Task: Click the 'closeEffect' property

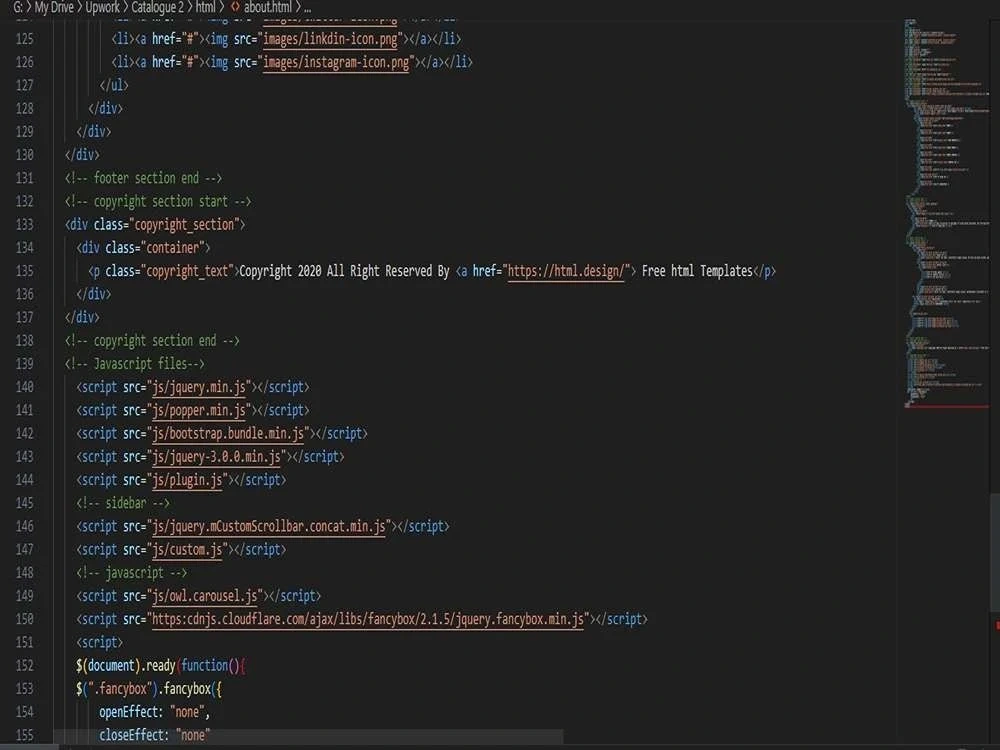Action: click(x=132, y=735)
